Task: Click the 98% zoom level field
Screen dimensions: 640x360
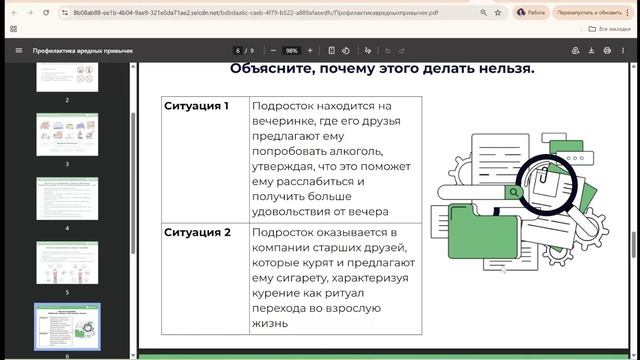Action: [291, 51]
